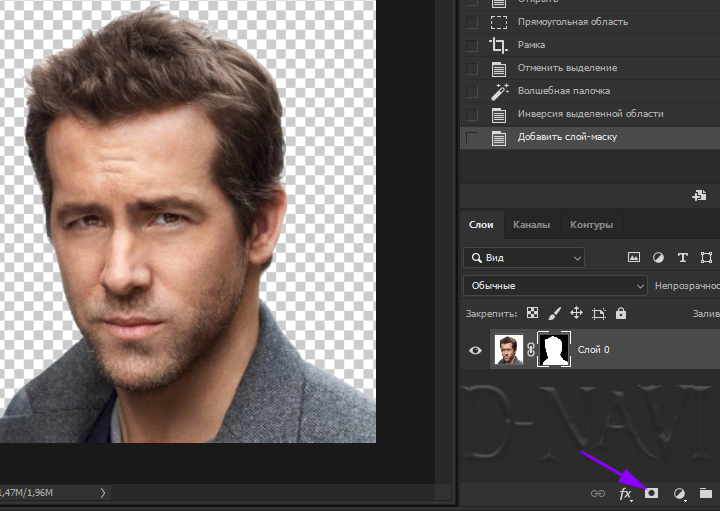This screenshot has height=511, width=720.
Task: Filter layers by adjustment layers icon
Action: (x=658, y=258)
